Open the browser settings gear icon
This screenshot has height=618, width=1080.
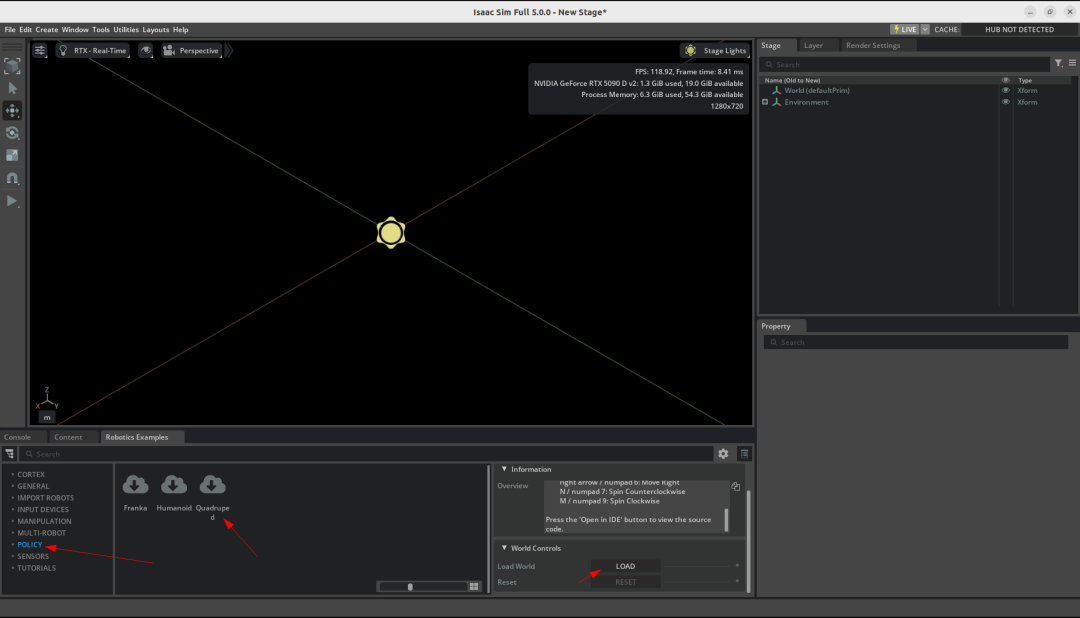pyautogui.click(x=723, y=454)
